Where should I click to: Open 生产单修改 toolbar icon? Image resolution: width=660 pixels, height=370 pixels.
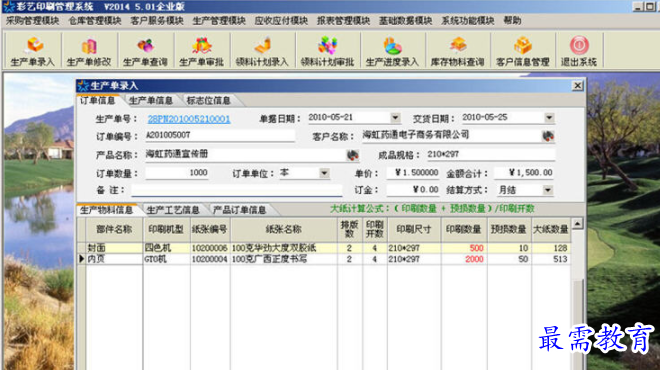coord(89,51)
